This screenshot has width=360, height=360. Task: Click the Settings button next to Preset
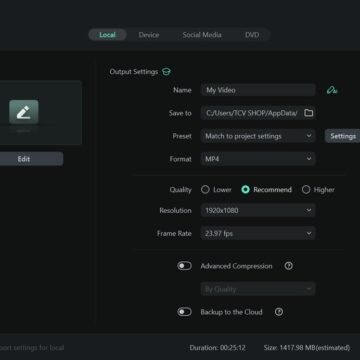pyautogui.click(x=343, y=136)
